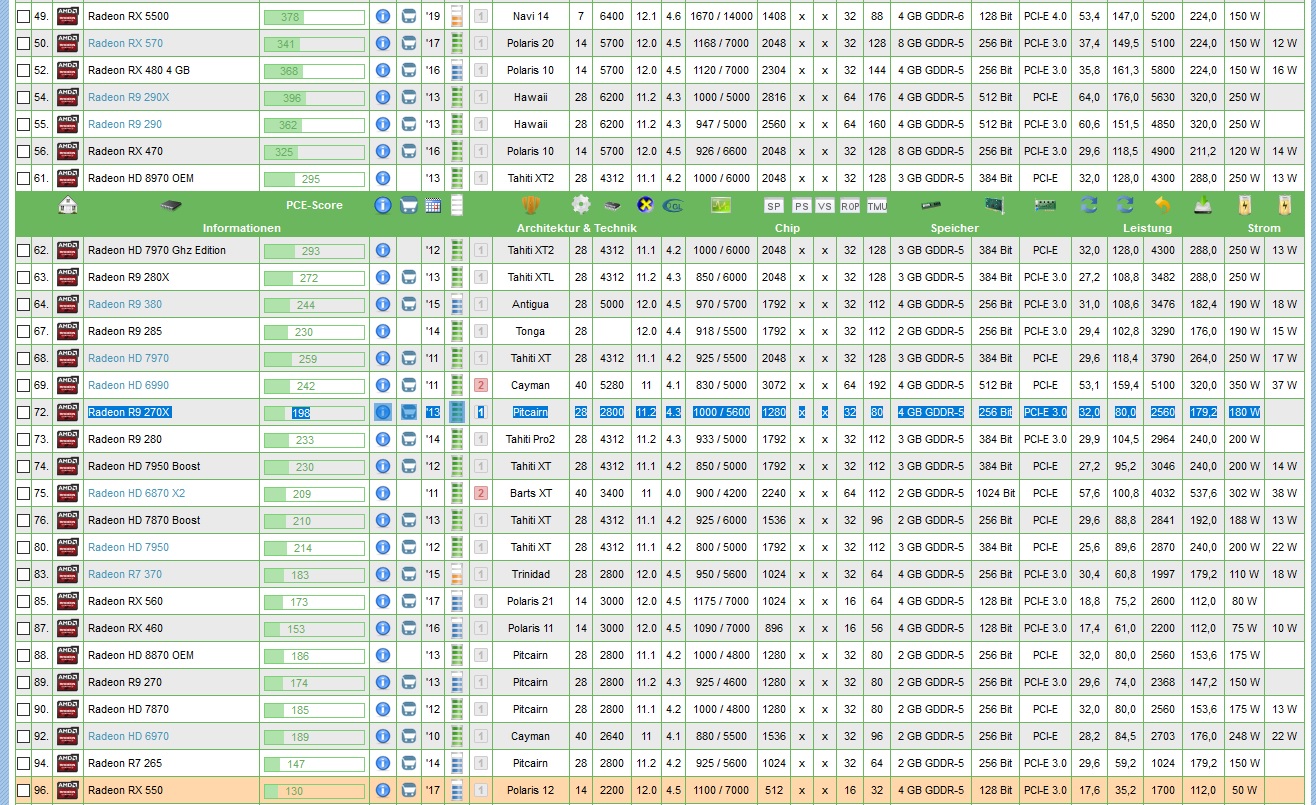Check the box for row 67 Radeon R9 285

coord(24,331)
